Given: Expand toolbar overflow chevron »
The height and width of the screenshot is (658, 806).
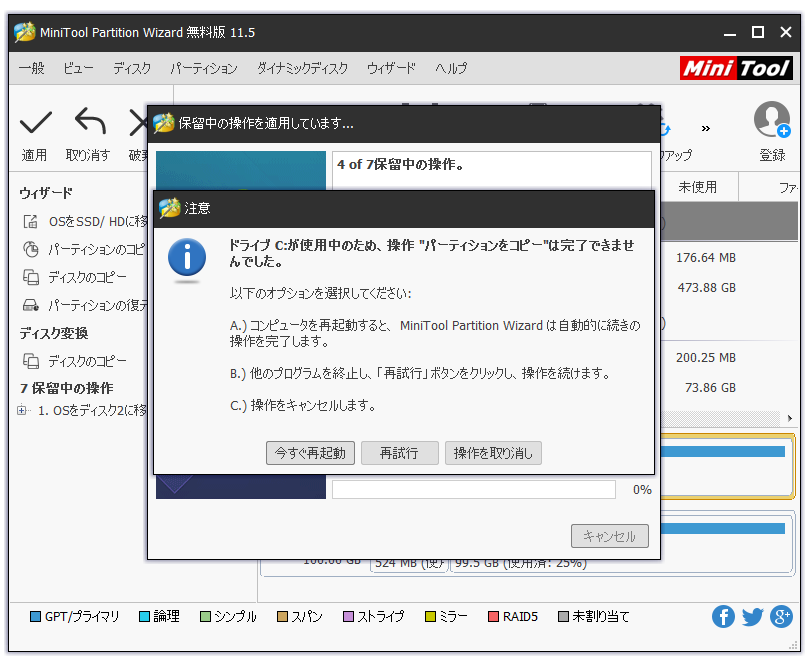Looking at the screenshot, I should (x=706, y=129).
